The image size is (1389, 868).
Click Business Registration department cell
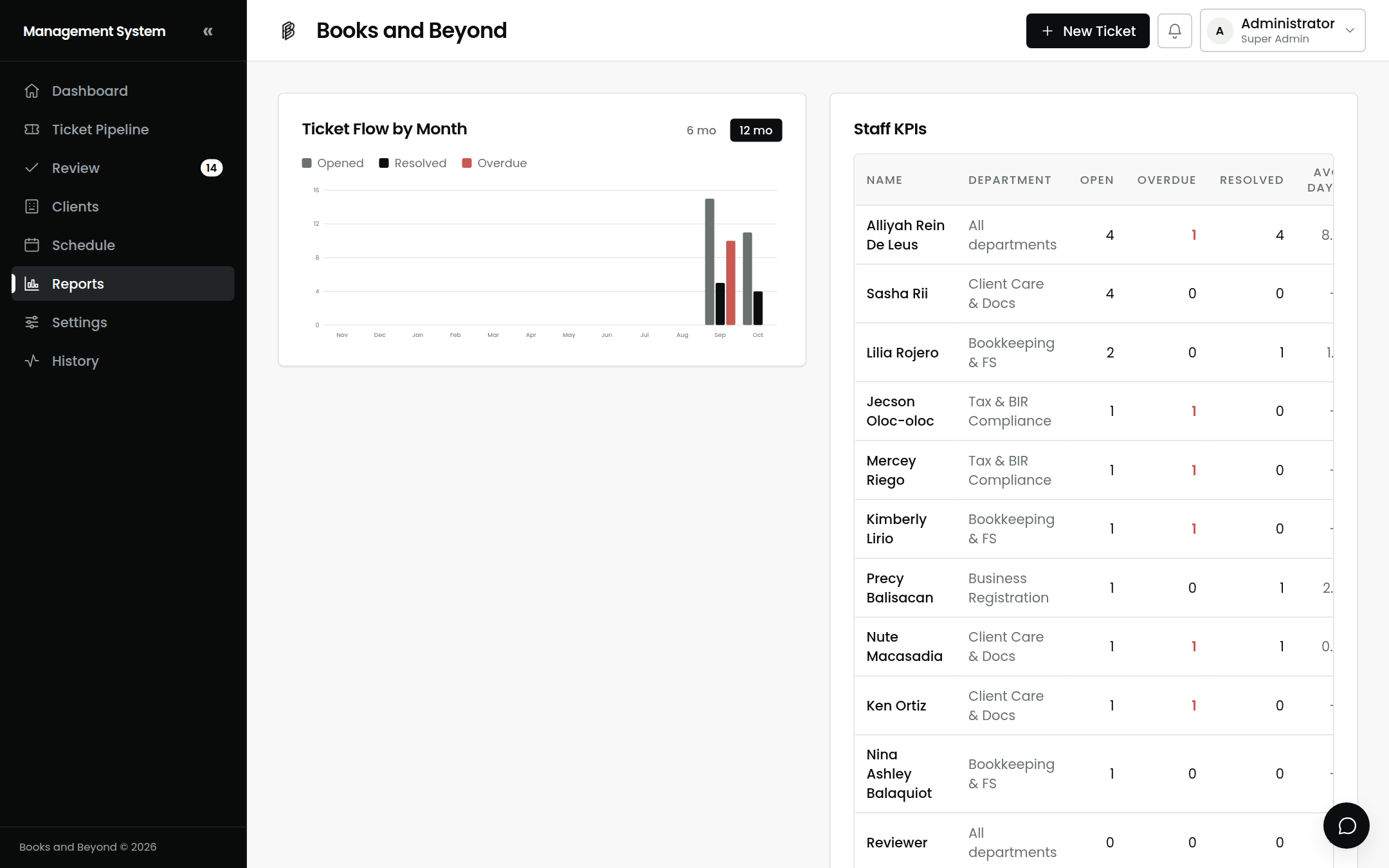(1008, 588)
